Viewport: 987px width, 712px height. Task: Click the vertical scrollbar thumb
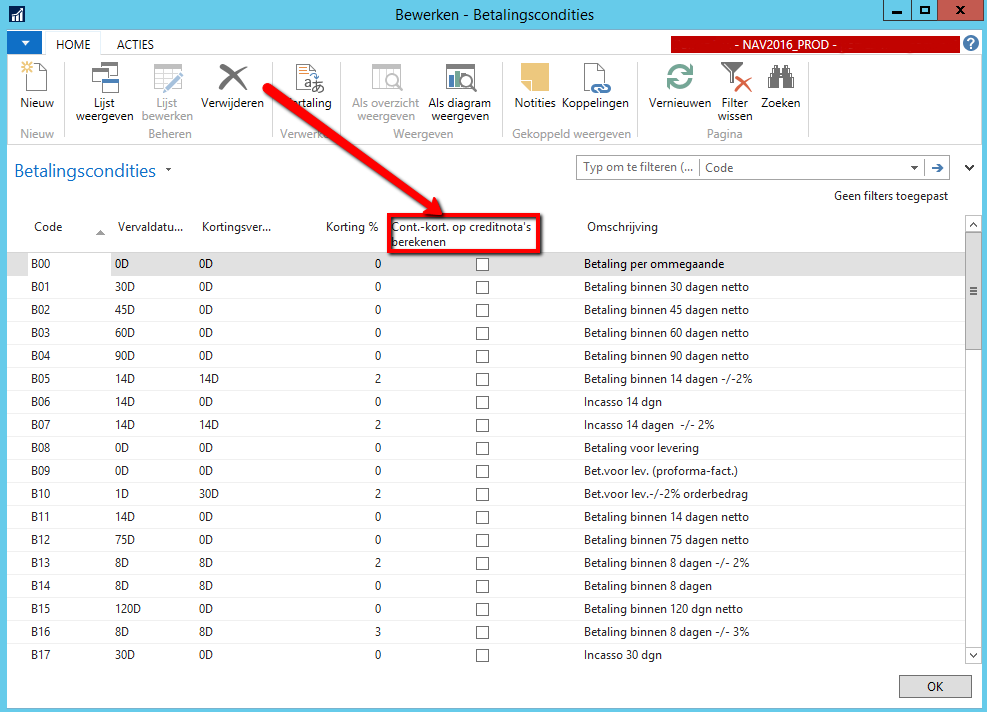pyautogui.click(x=973, y=290)
